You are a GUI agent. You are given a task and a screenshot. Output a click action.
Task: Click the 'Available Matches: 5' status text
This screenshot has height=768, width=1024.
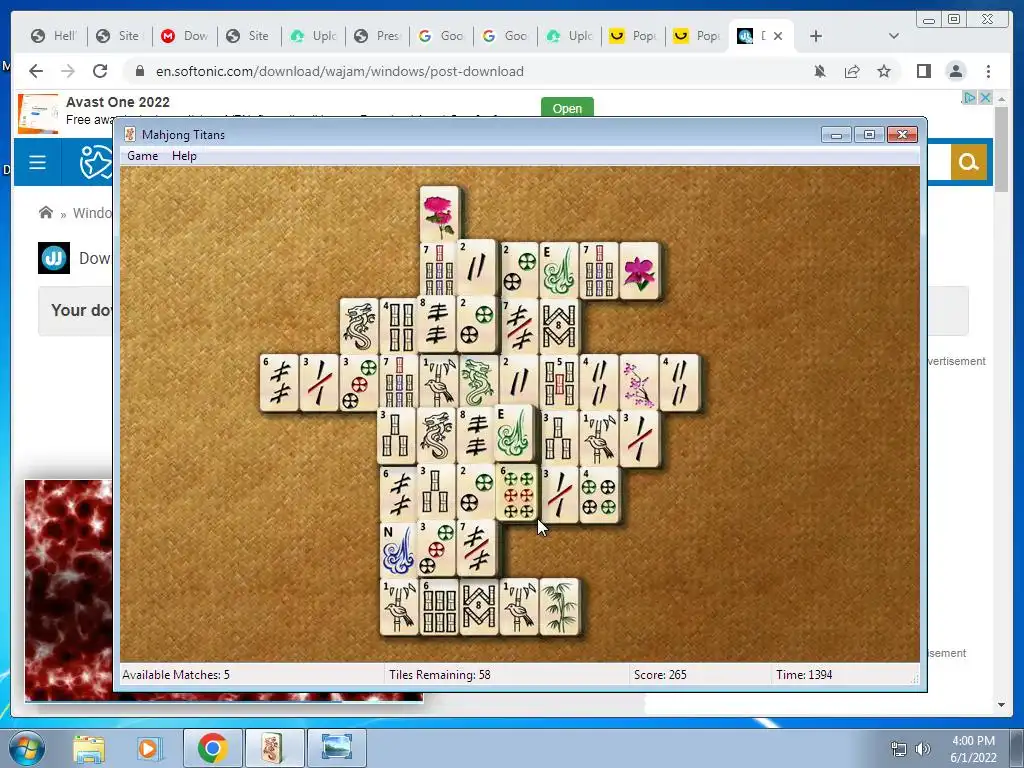pos(176,675)
